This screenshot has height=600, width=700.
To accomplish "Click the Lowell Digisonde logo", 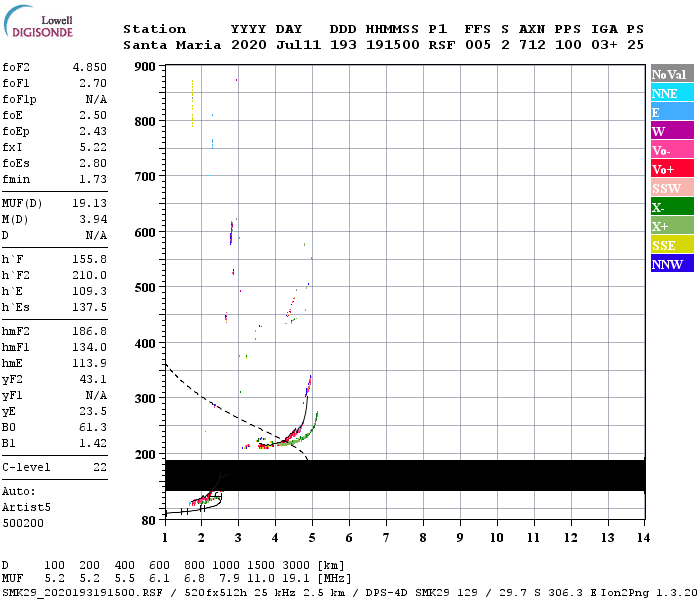I will point(38,21).
